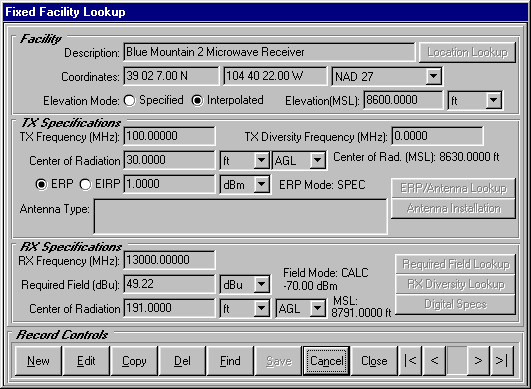Open RX center of radiation AGL dropdown
Viewport: 531px width, 389px height.
(317, 308)
